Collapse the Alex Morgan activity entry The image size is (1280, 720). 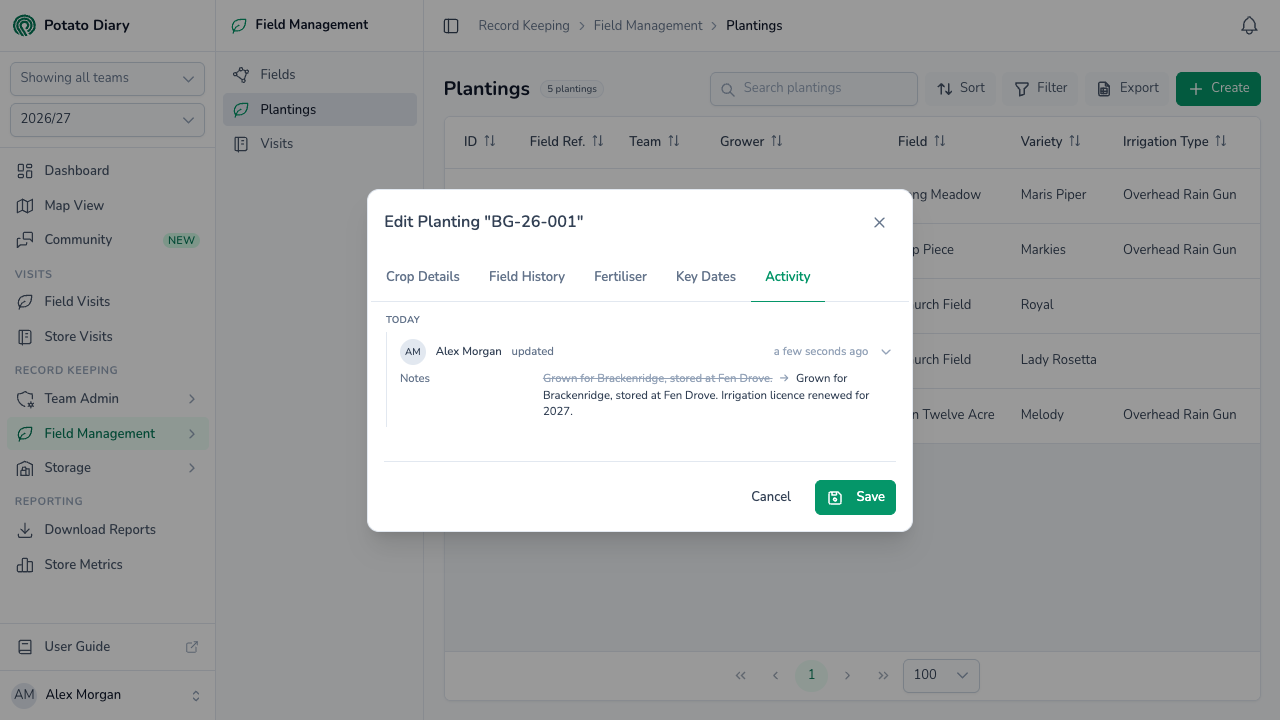pos(886,352)
